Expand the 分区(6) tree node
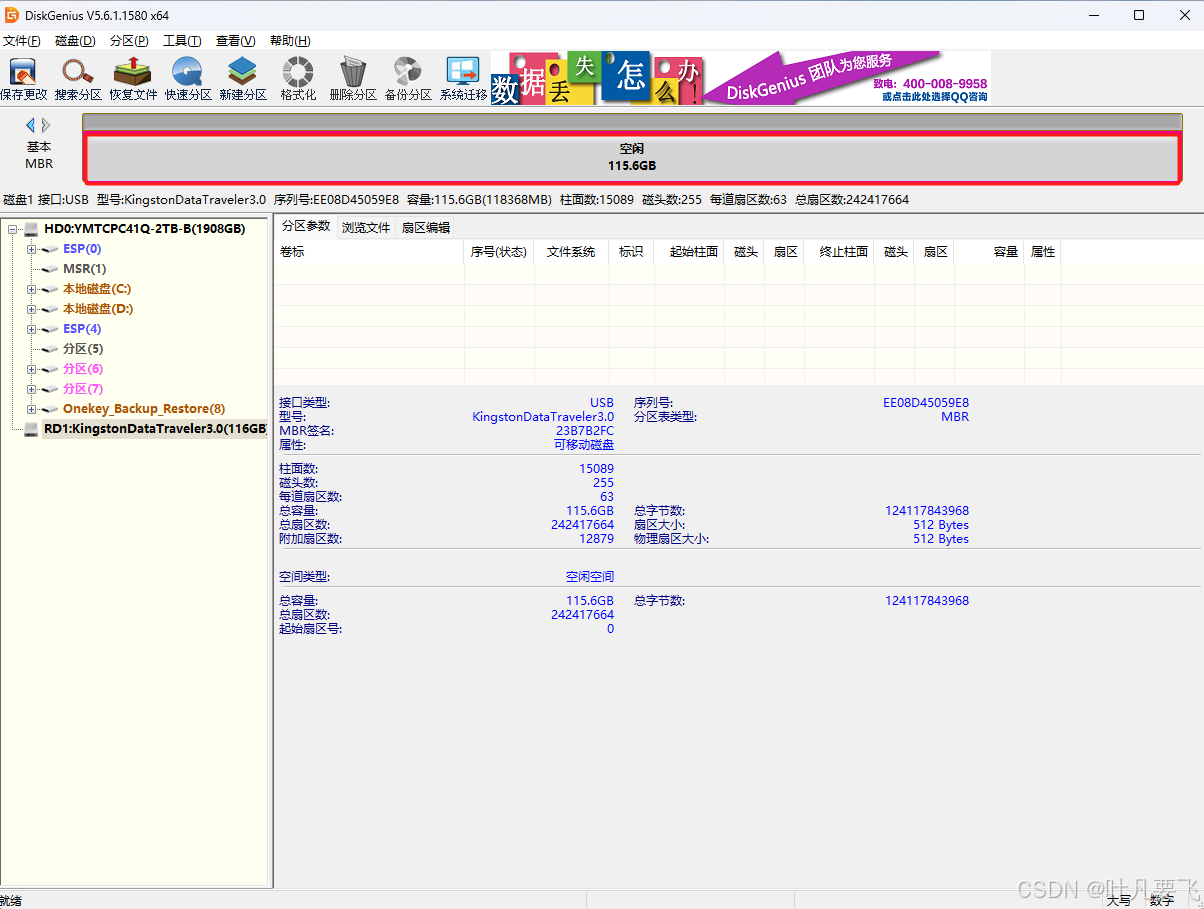The image size is (1204, 909). pyautogui.click(x=31, y=369)
